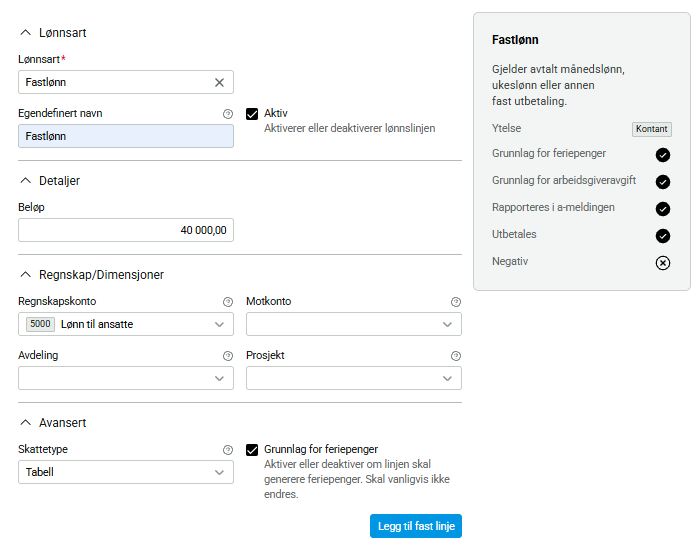Click the Rapporteres i a-meldingen label

pos(553,207)
